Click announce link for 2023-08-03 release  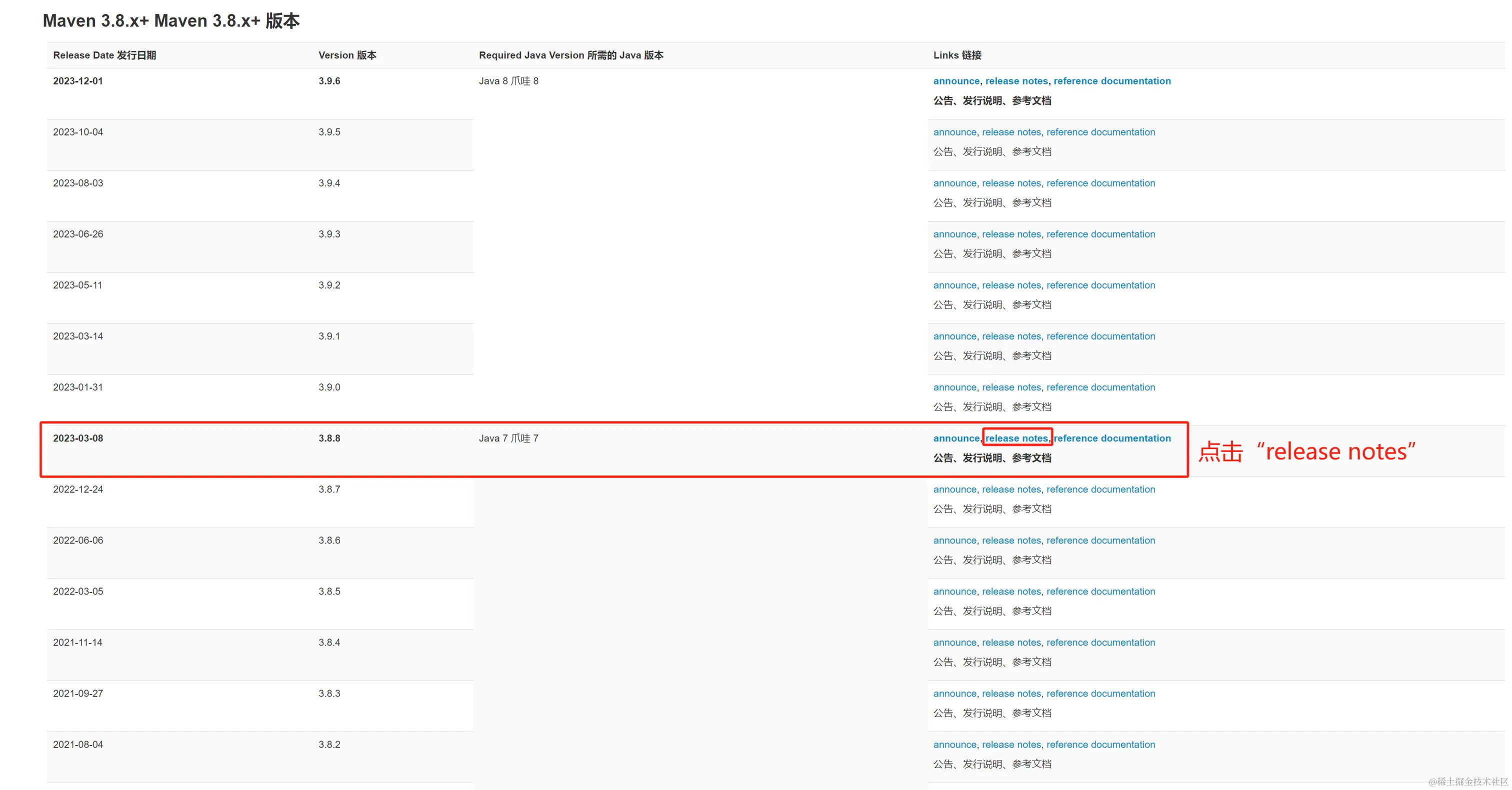click(x=954, y=183)
